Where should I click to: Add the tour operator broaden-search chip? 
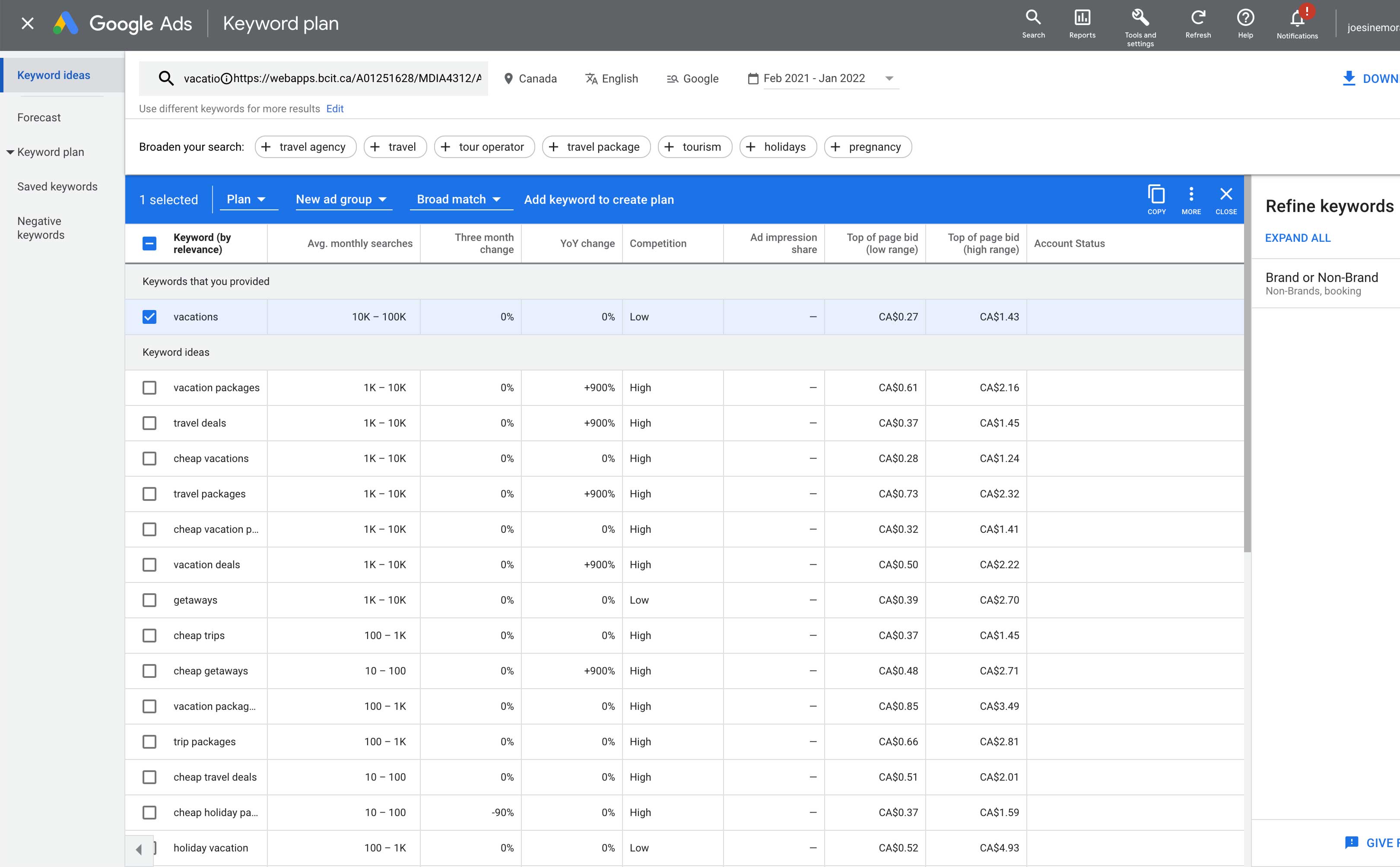(x=484, y=147)
